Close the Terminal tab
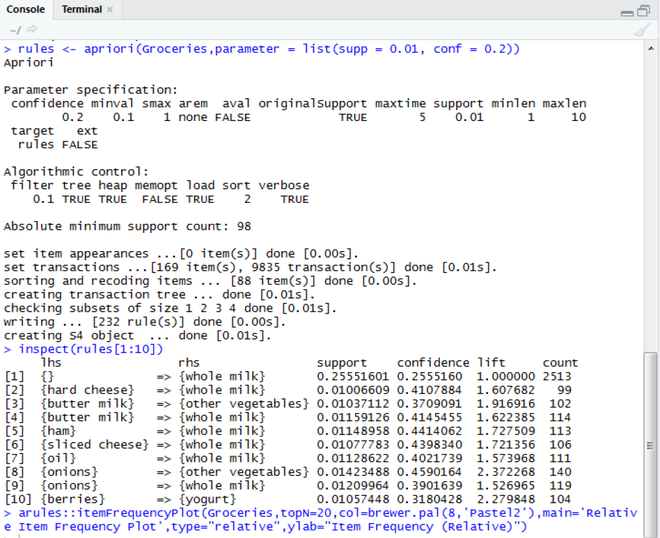The width and height of the screenshot is (660, 538). [110, 10]
